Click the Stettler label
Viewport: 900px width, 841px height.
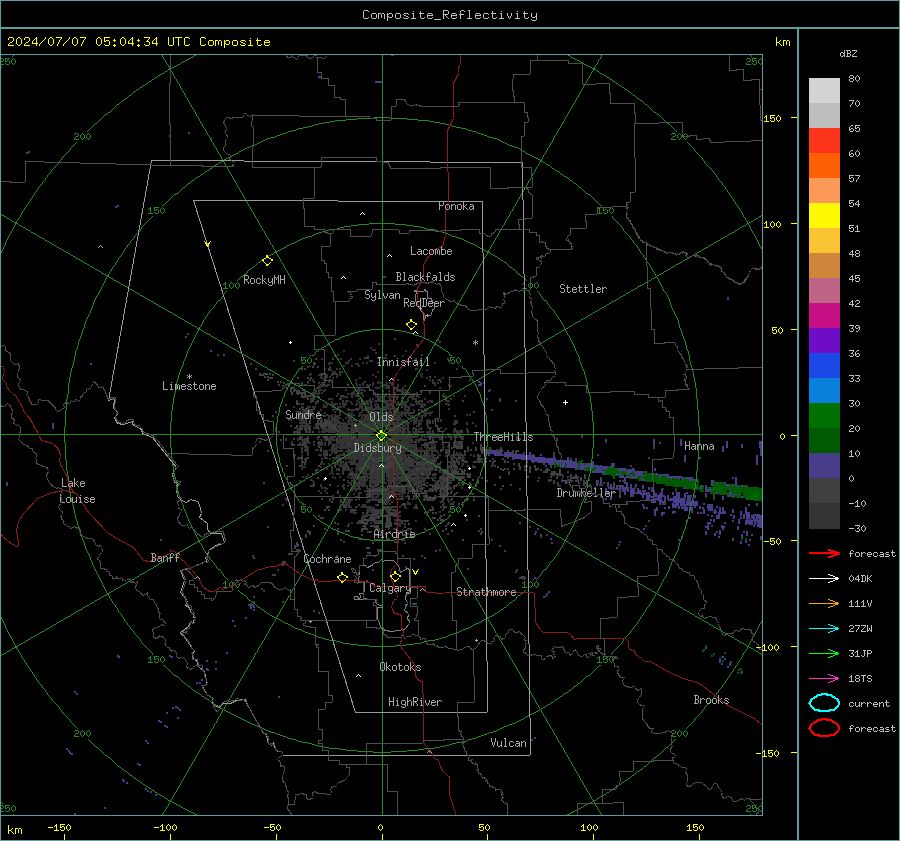[583, 289]
